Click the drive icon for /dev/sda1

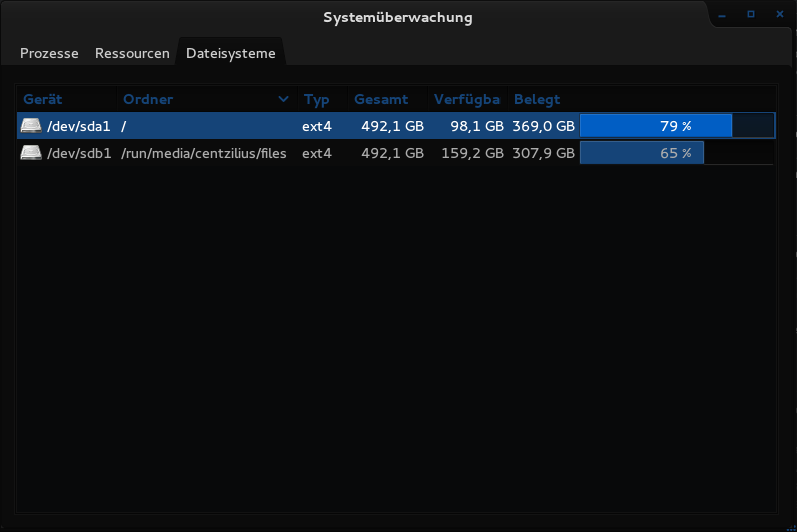click(x=31, y=126)
